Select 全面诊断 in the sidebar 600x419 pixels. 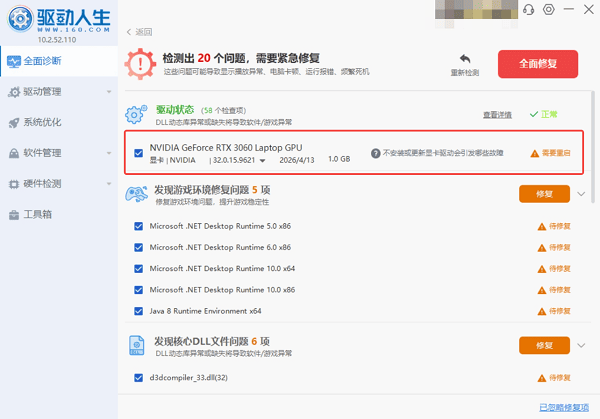click(59, 61)
